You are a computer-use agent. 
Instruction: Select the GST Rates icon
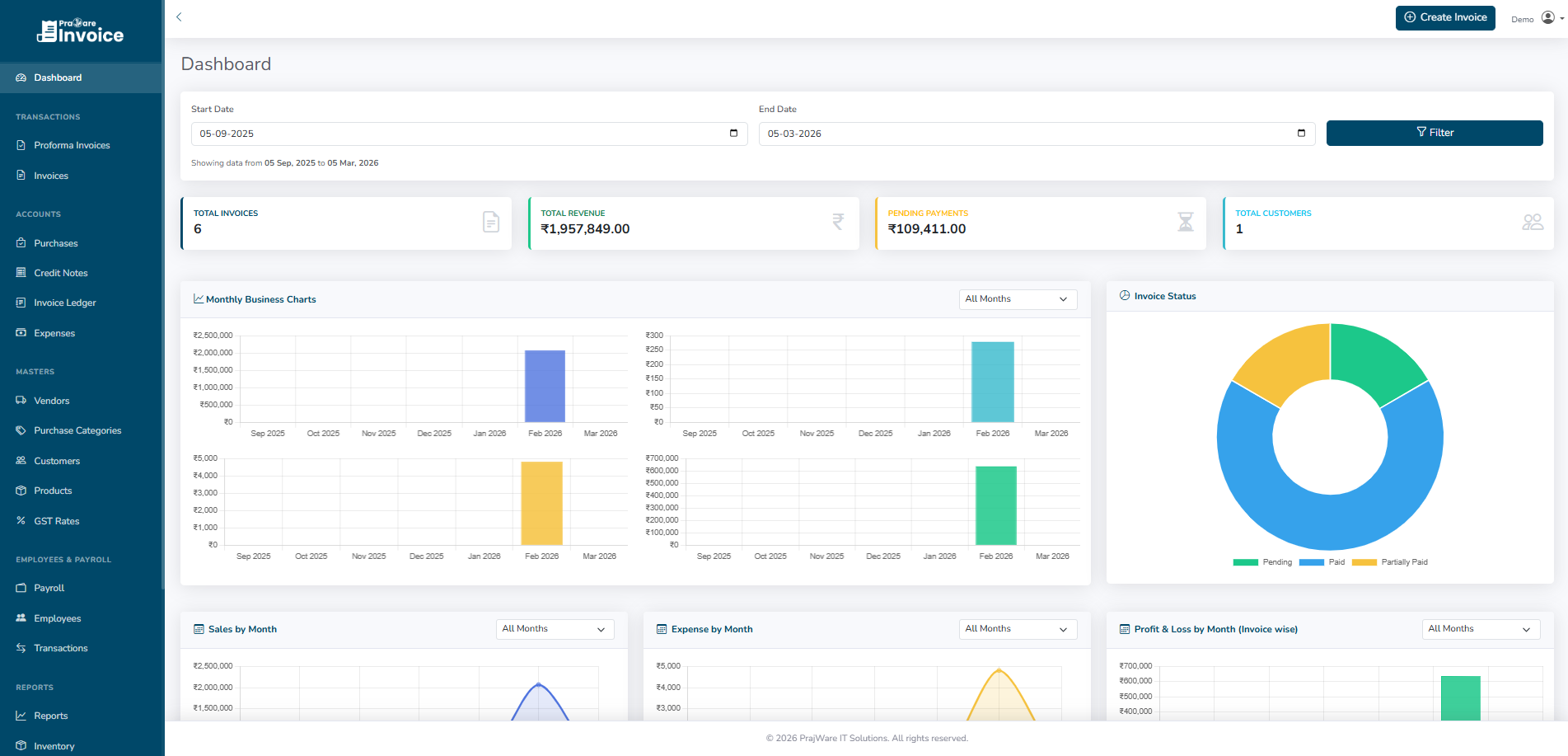pos(20,520)
